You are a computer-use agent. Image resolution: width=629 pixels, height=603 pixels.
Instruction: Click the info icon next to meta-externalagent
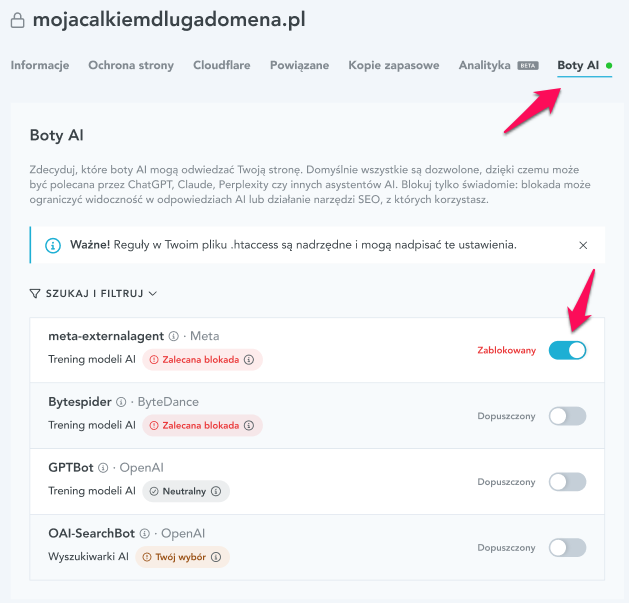point(173,336)
